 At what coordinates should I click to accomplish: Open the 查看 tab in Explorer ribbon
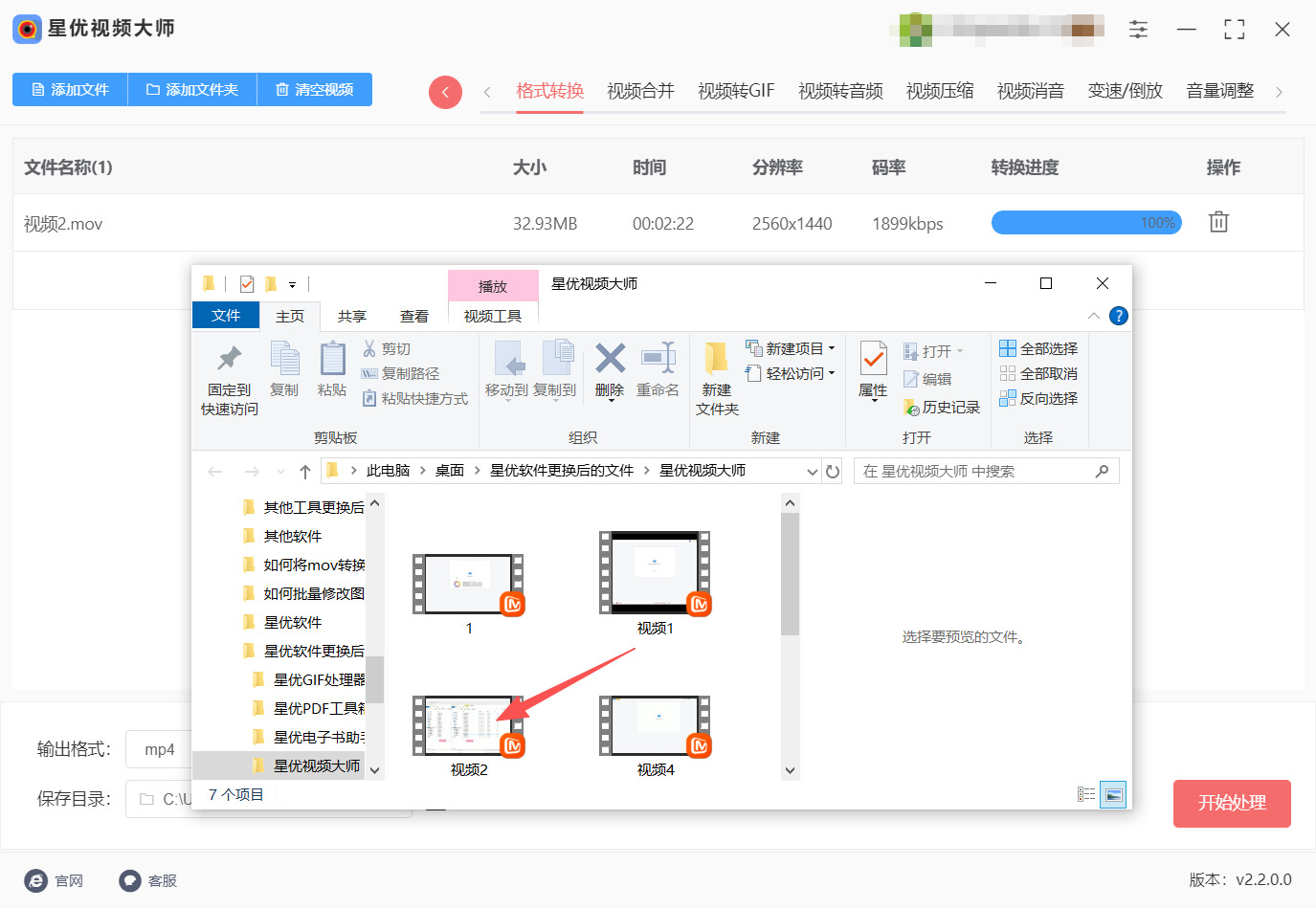[414, 316]
